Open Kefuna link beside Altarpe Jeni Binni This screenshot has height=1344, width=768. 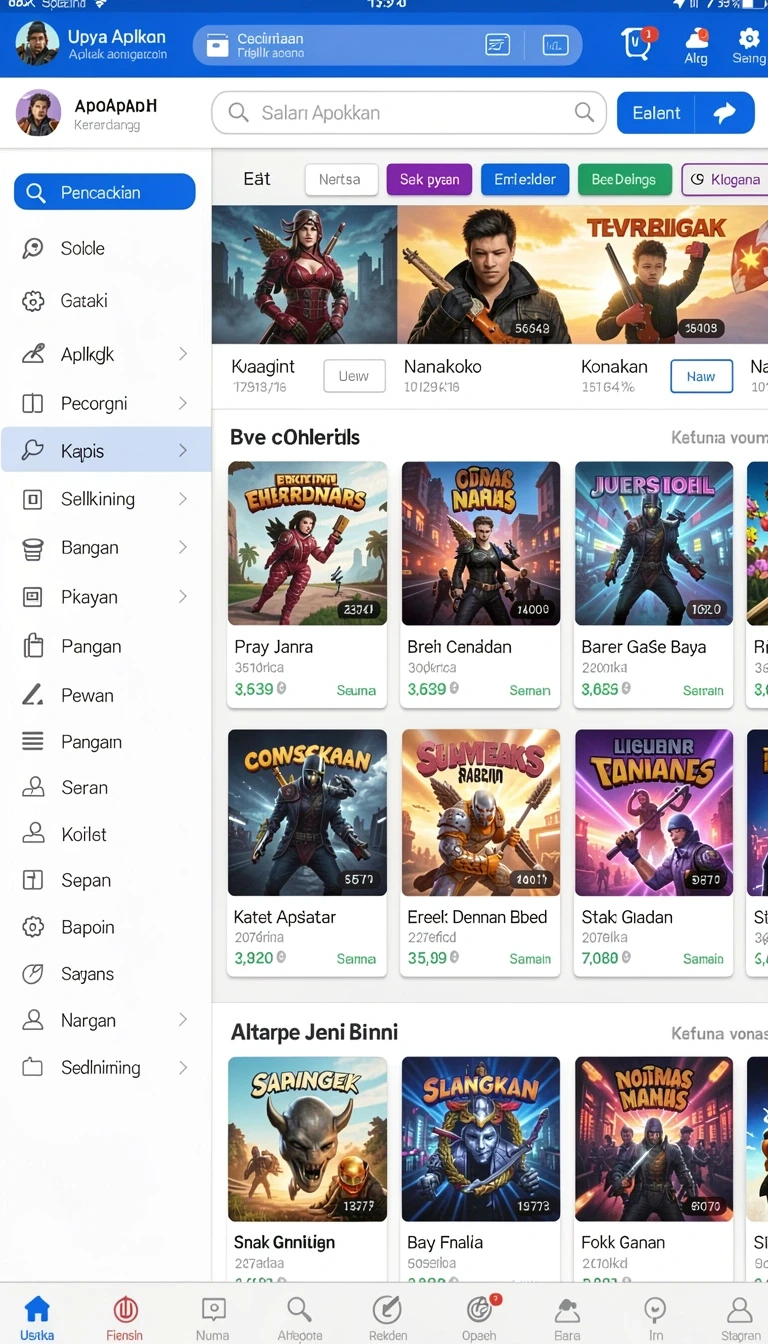click(719, 1033)
